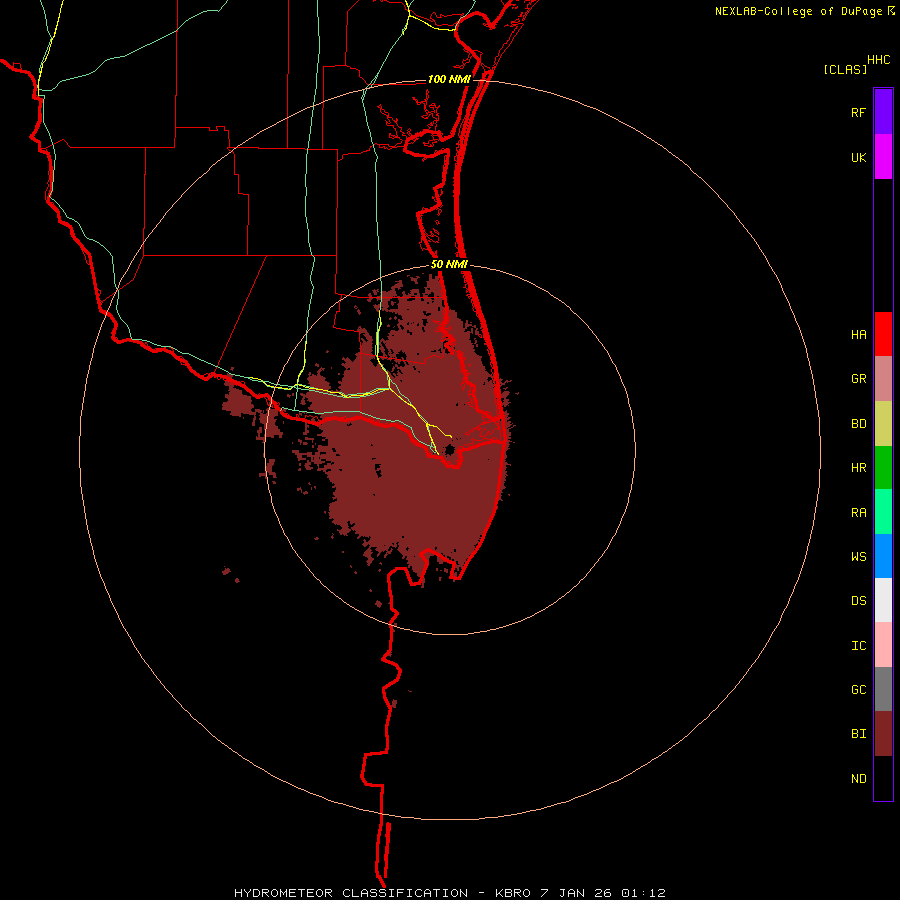Click the IC pink legend swatch

[x=883, y=645]
